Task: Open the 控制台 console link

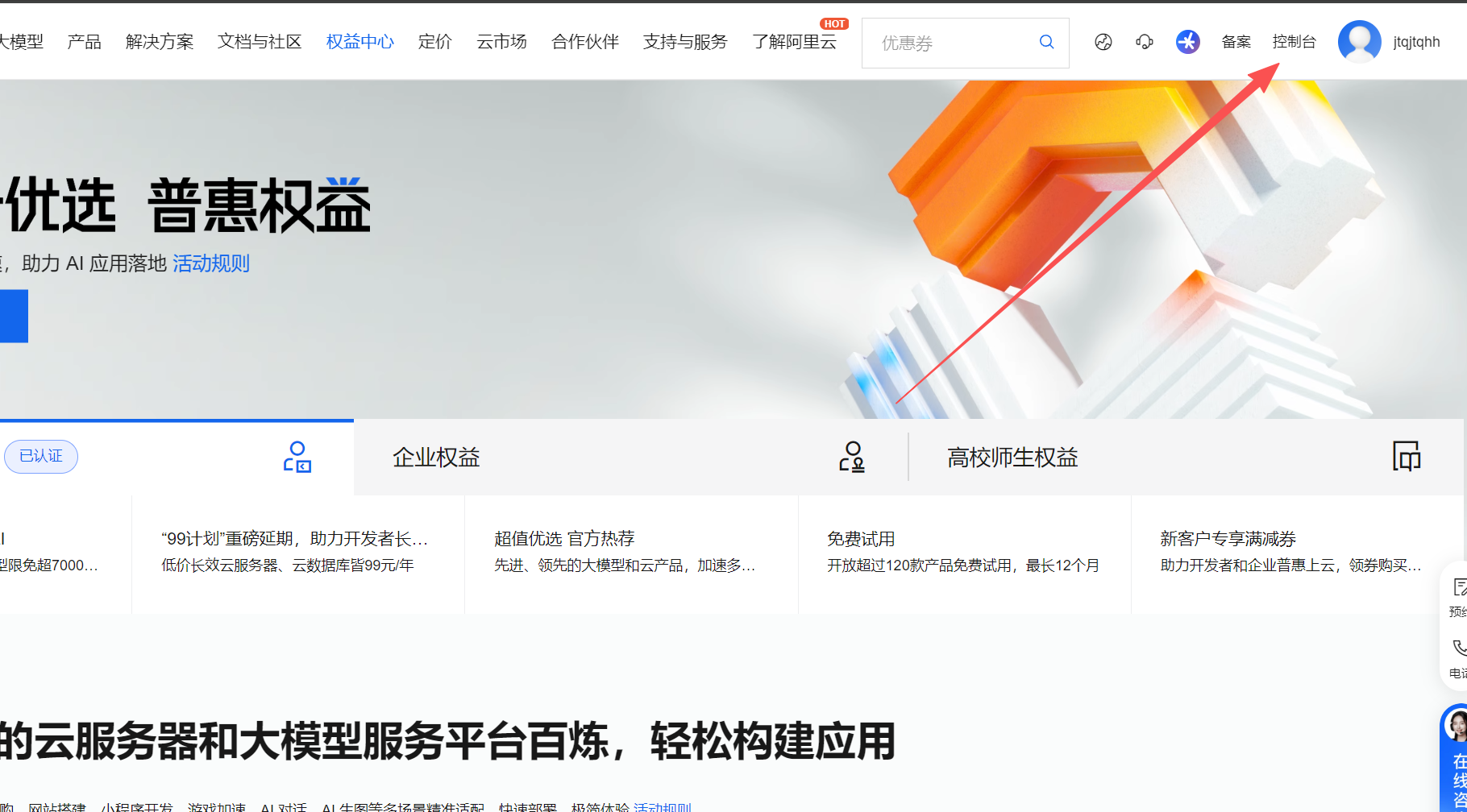Action: (x=1295, y=42)
